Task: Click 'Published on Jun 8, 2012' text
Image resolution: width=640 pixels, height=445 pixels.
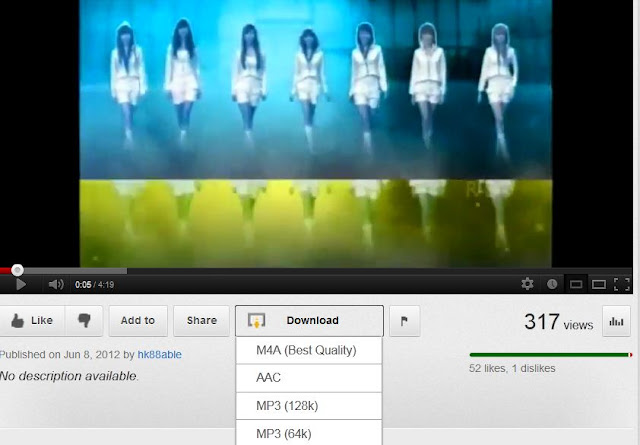Action: pos(60,354)
